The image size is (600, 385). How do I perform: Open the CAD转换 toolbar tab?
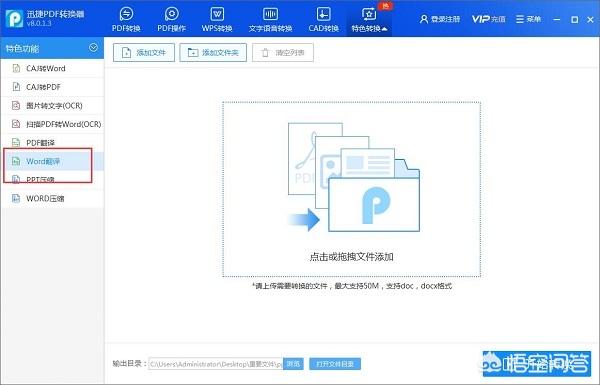pyautogui.click(x=323, y=19)
